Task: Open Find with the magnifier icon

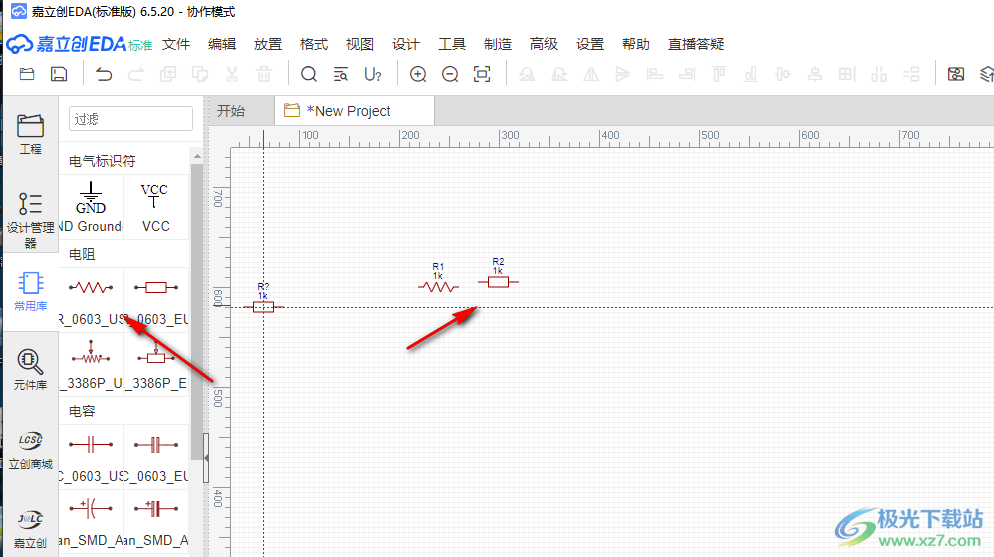Action: (309, 74)
